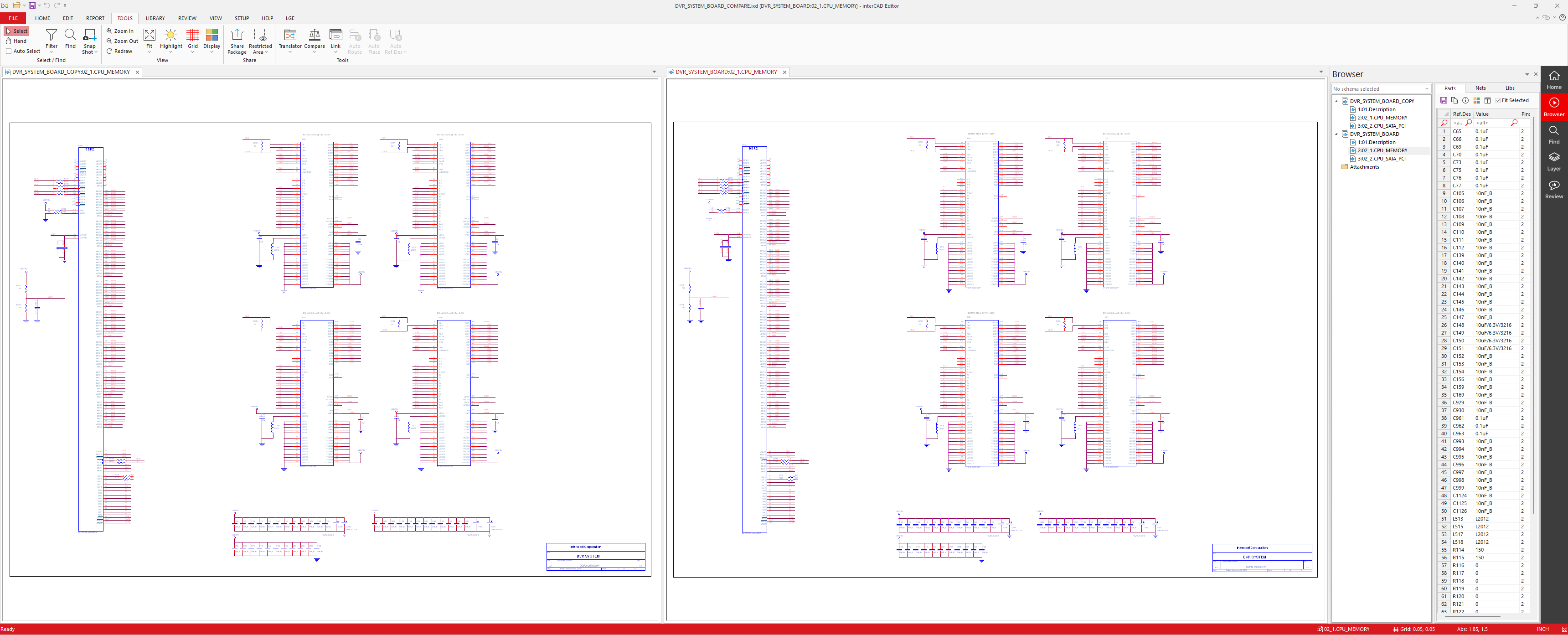Open the Review sidebar panel
This screenshot has height=635, width=1568.
point(1553,189)
